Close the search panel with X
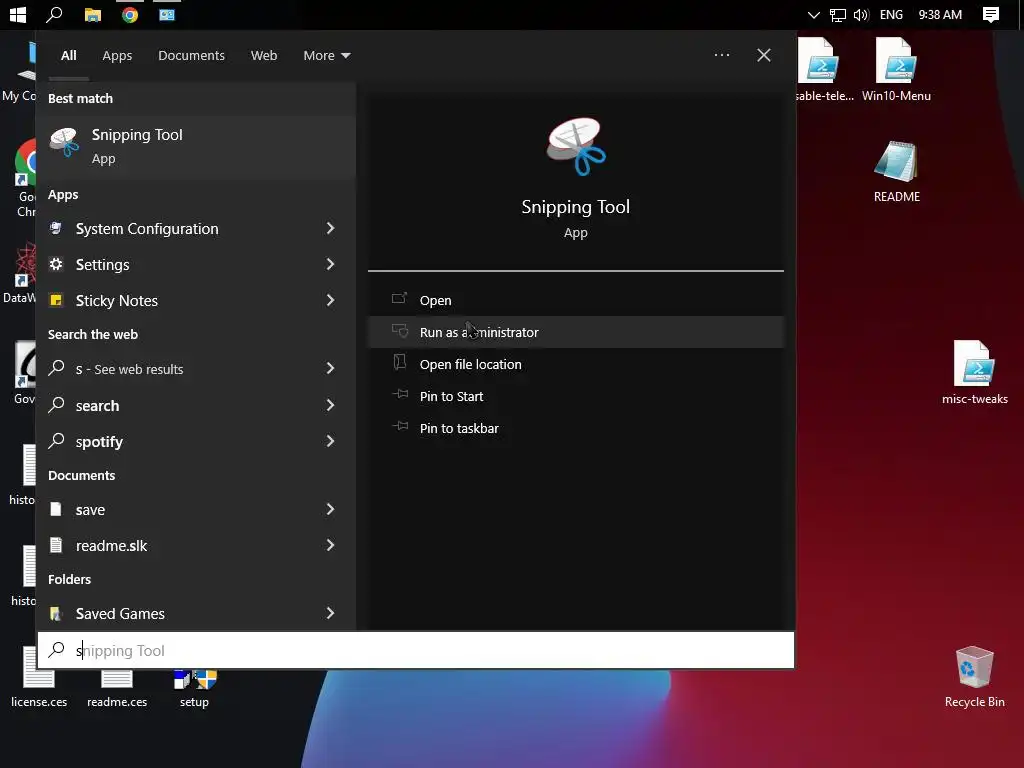The image size is (1024, 768). click(763, 55)
